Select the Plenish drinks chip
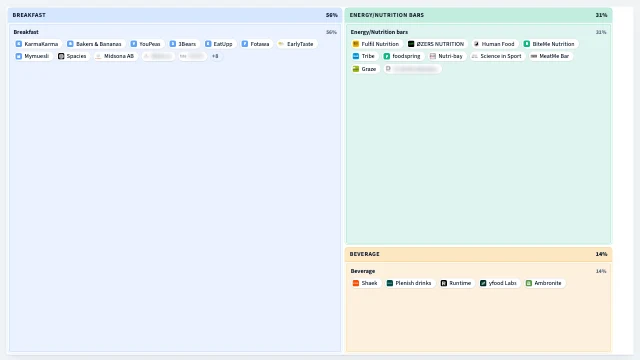 [409, 283]
